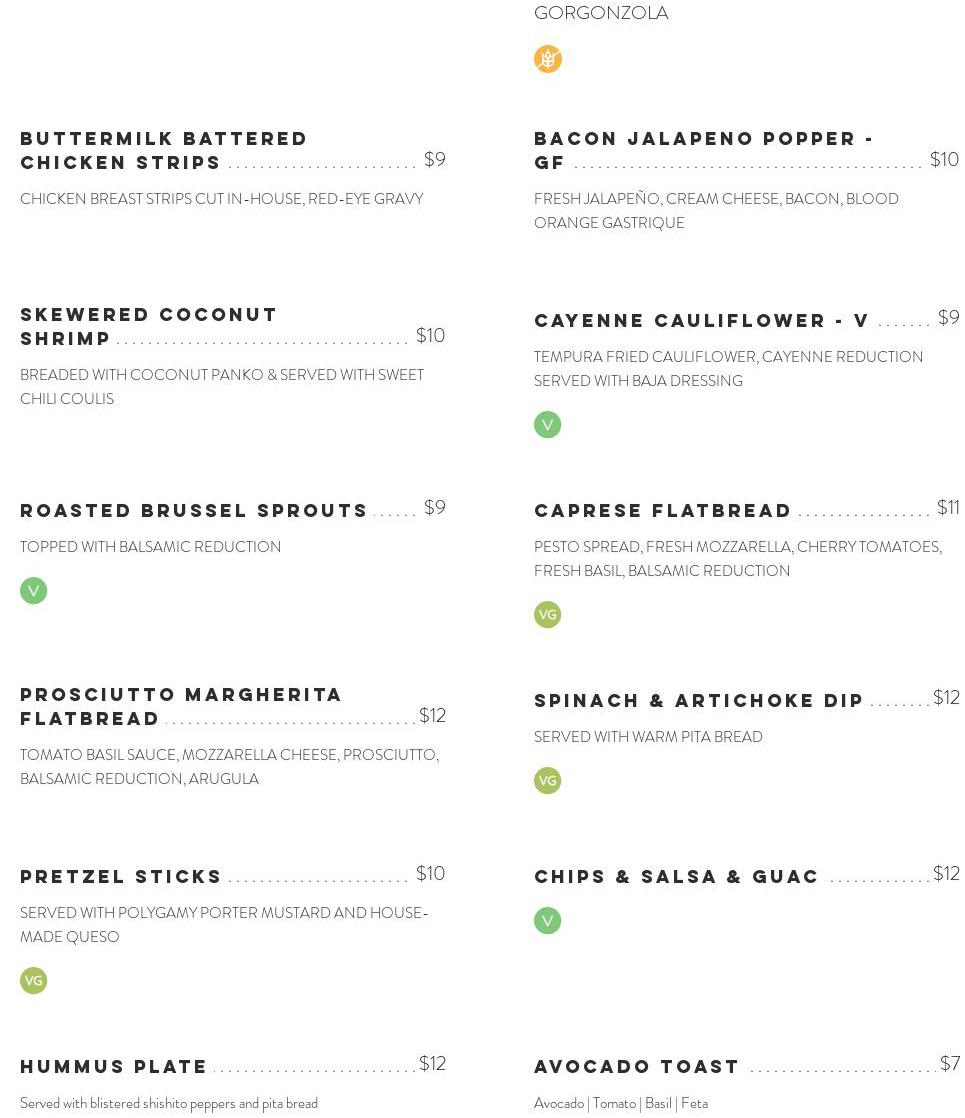Image resolution: width=965 pixels, height=1118 pixels.
Task: Click the $11 price for Caprese Flatbread
Action: tap(947, 508)
